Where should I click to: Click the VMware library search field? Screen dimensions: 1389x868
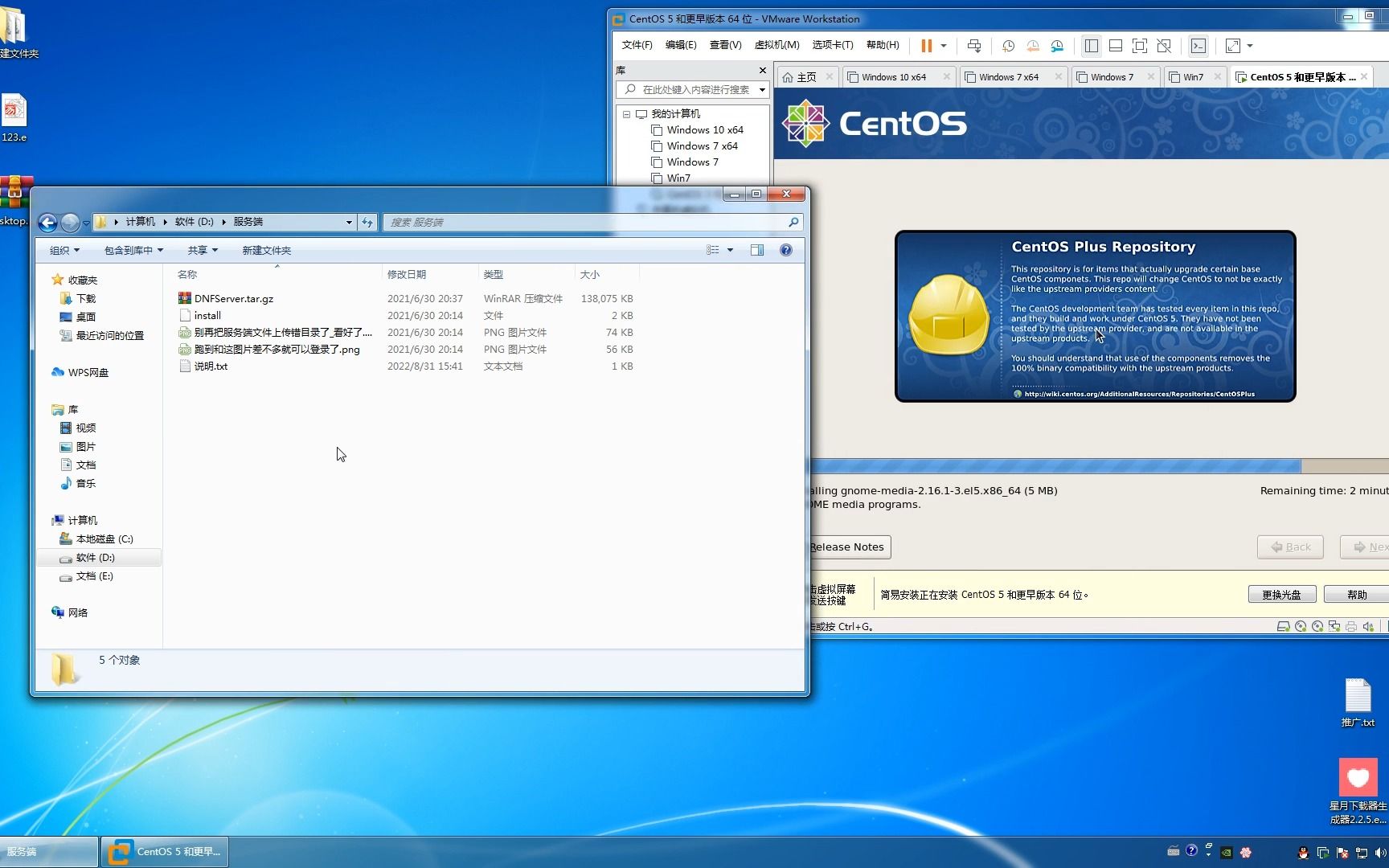click(691, 89)
